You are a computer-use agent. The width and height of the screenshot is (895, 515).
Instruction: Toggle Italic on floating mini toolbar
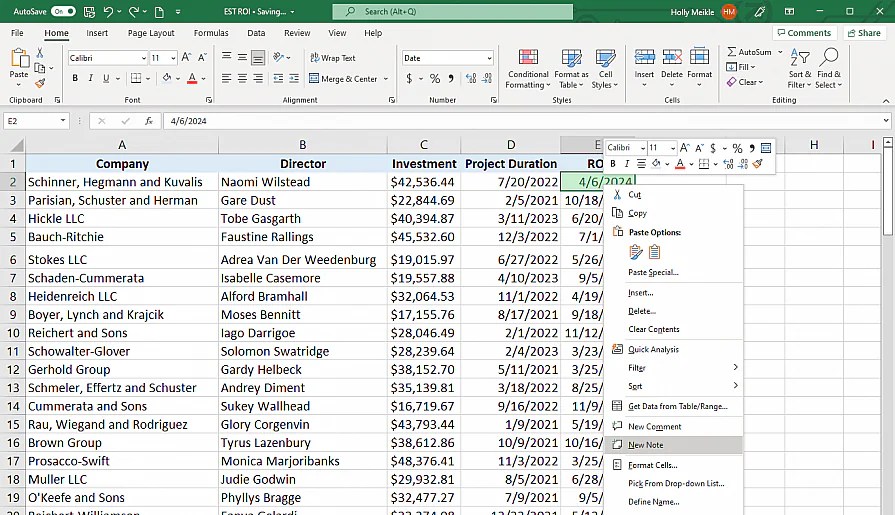coord(627,164)
